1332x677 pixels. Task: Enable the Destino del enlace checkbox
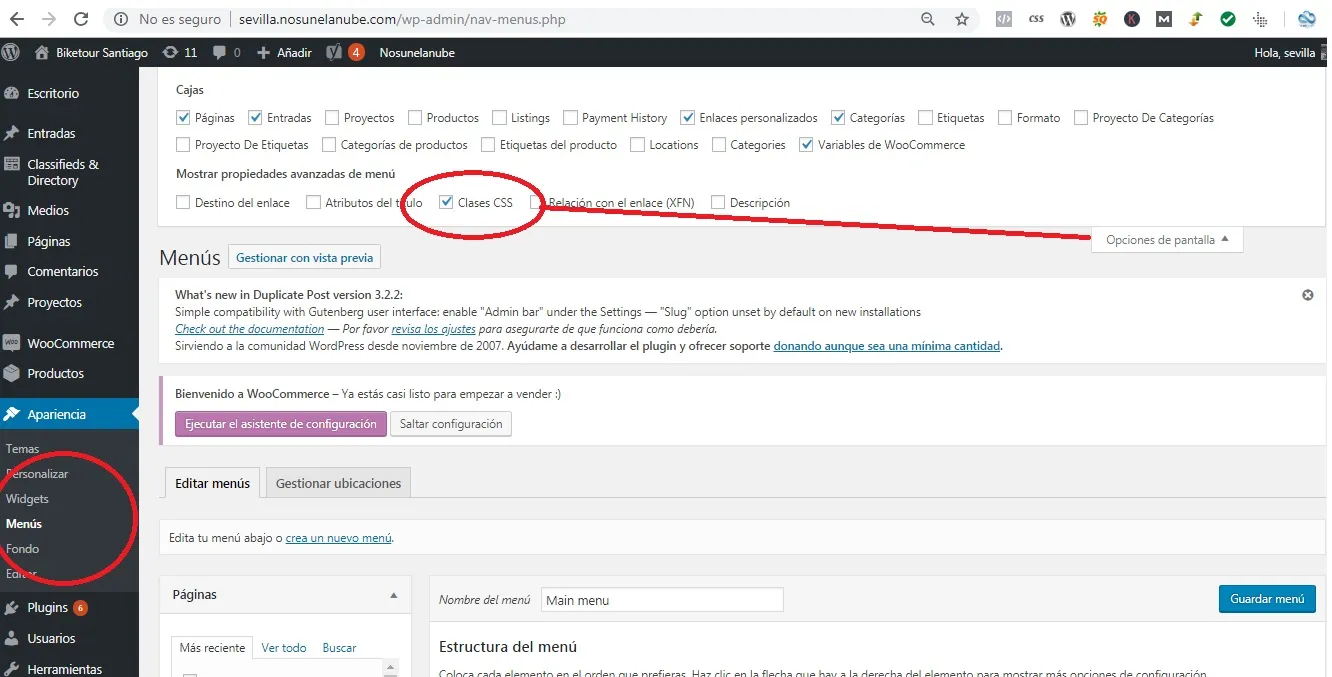pos(183,202)
